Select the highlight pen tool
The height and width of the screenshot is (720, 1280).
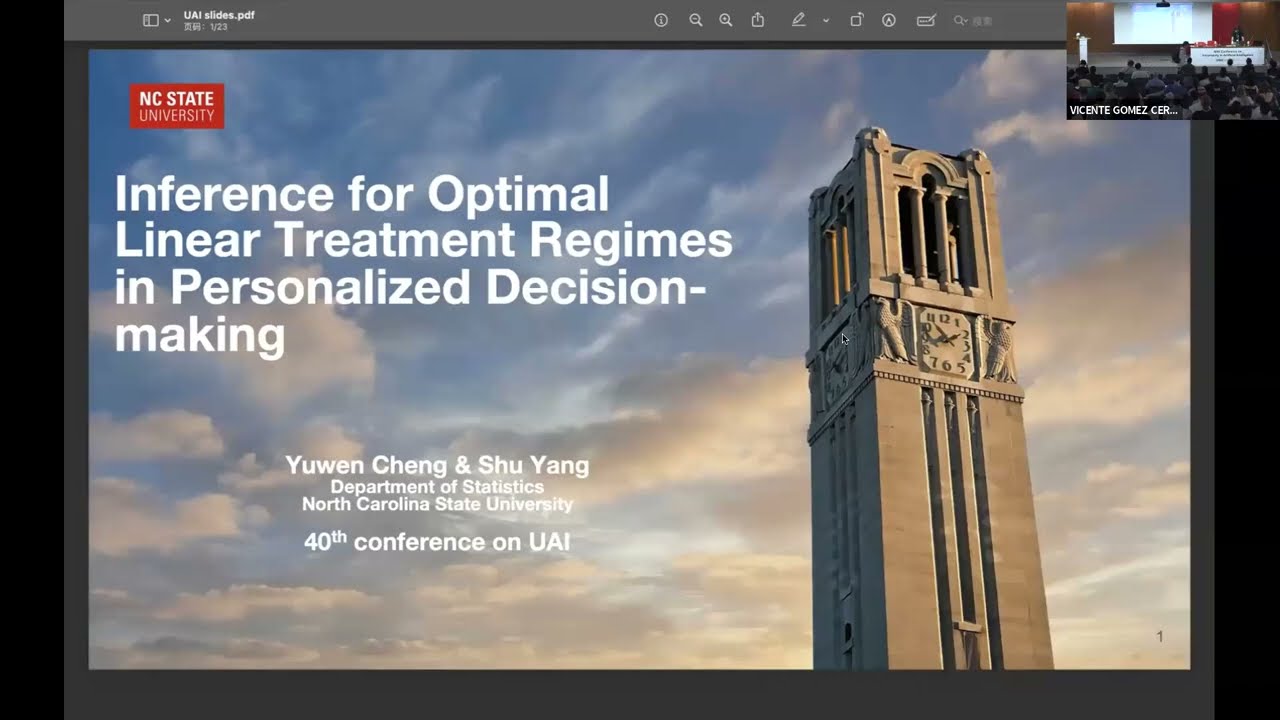[x=798, y=20]
